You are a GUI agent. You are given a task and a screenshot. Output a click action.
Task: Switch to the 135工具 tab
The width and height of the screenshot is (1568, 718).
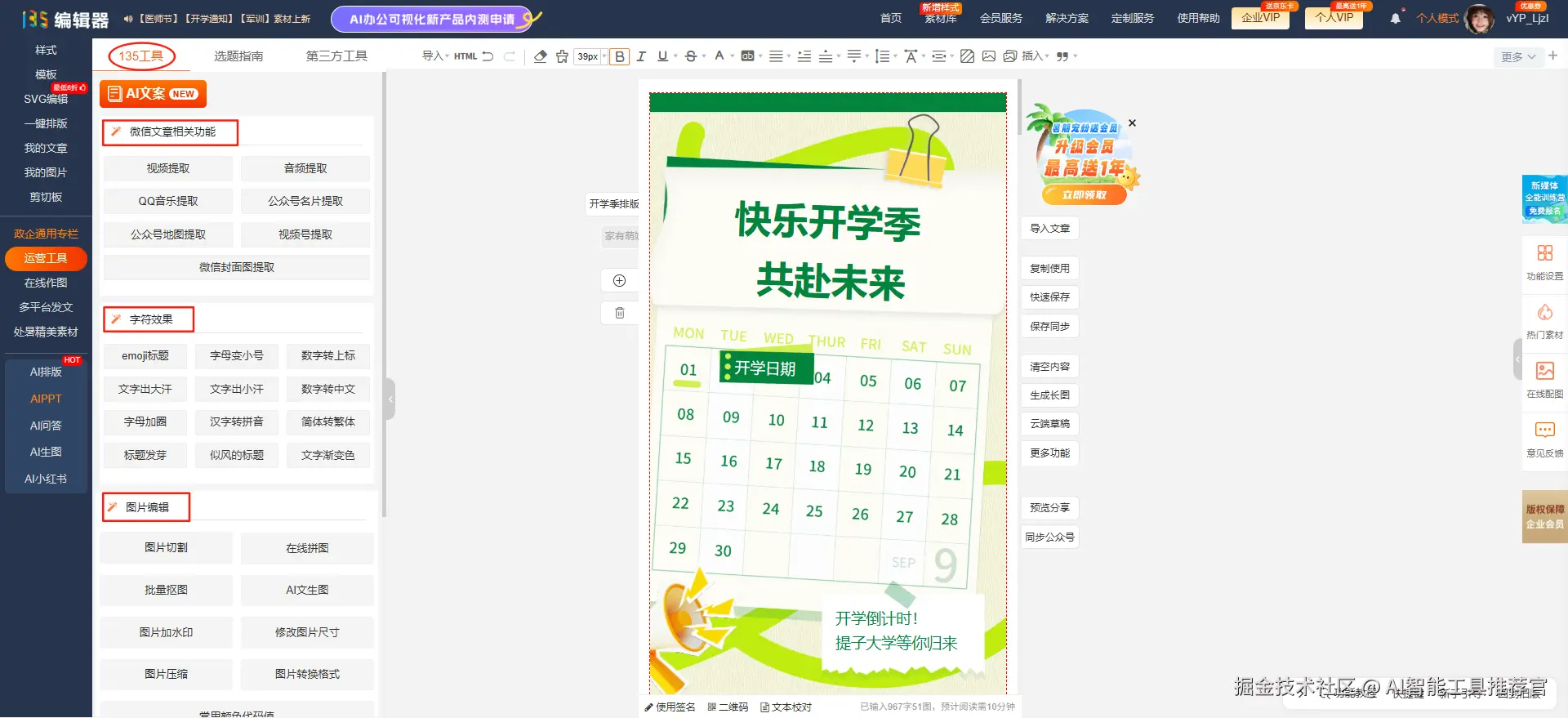coord(141,56)
